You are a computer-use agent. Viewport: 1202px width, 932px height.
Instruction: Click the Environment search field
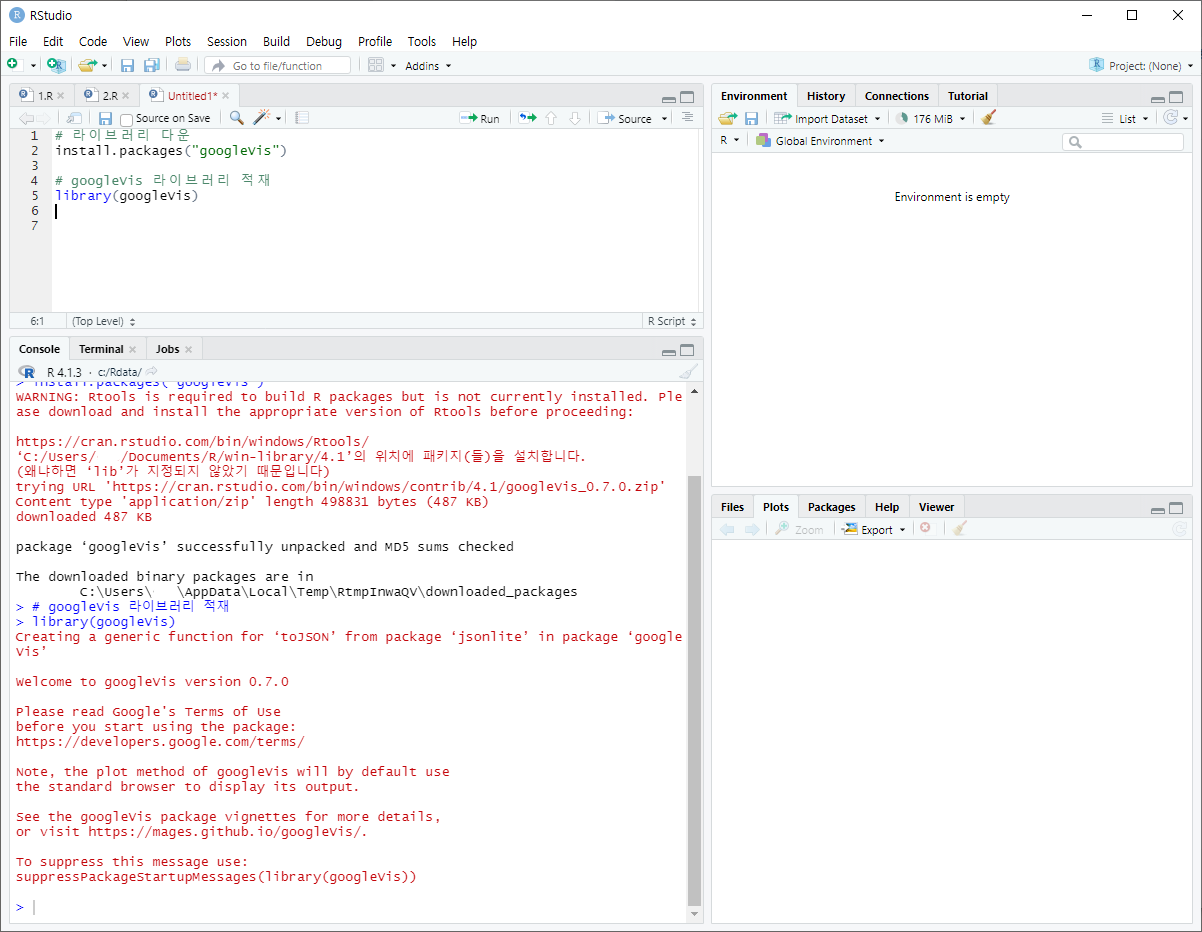point(1123,142)
